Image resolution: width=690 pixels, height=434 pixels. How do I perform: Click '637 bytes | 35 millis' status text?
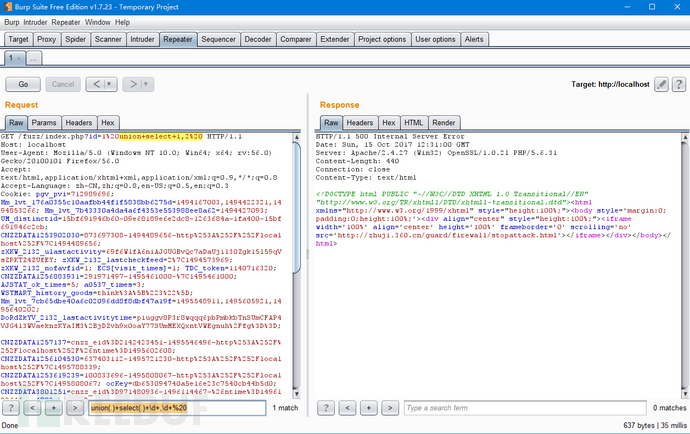[655, 425]
